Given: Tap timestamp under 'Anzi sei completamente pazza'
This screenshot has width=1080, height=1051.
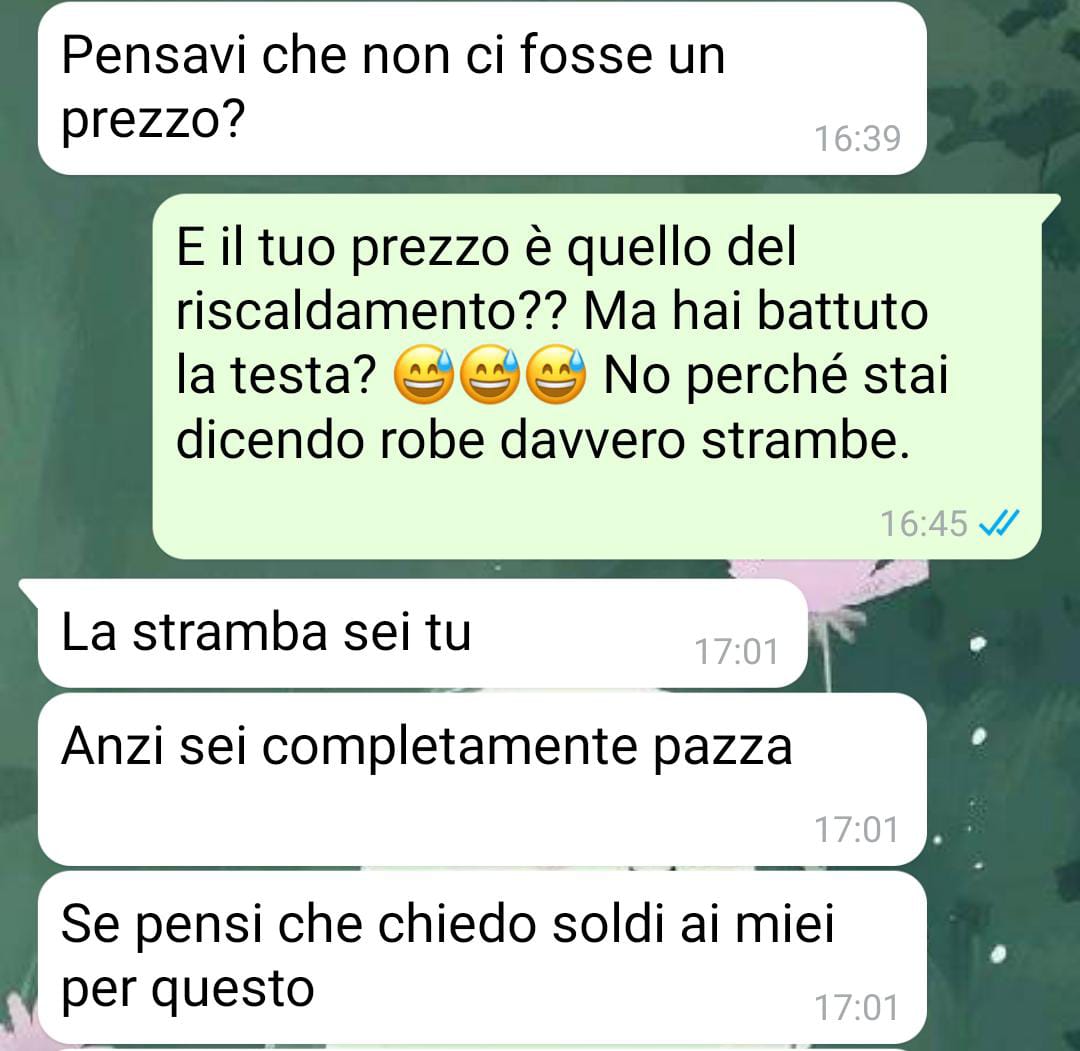Looking at the screenshot, I should coord(857,829).
